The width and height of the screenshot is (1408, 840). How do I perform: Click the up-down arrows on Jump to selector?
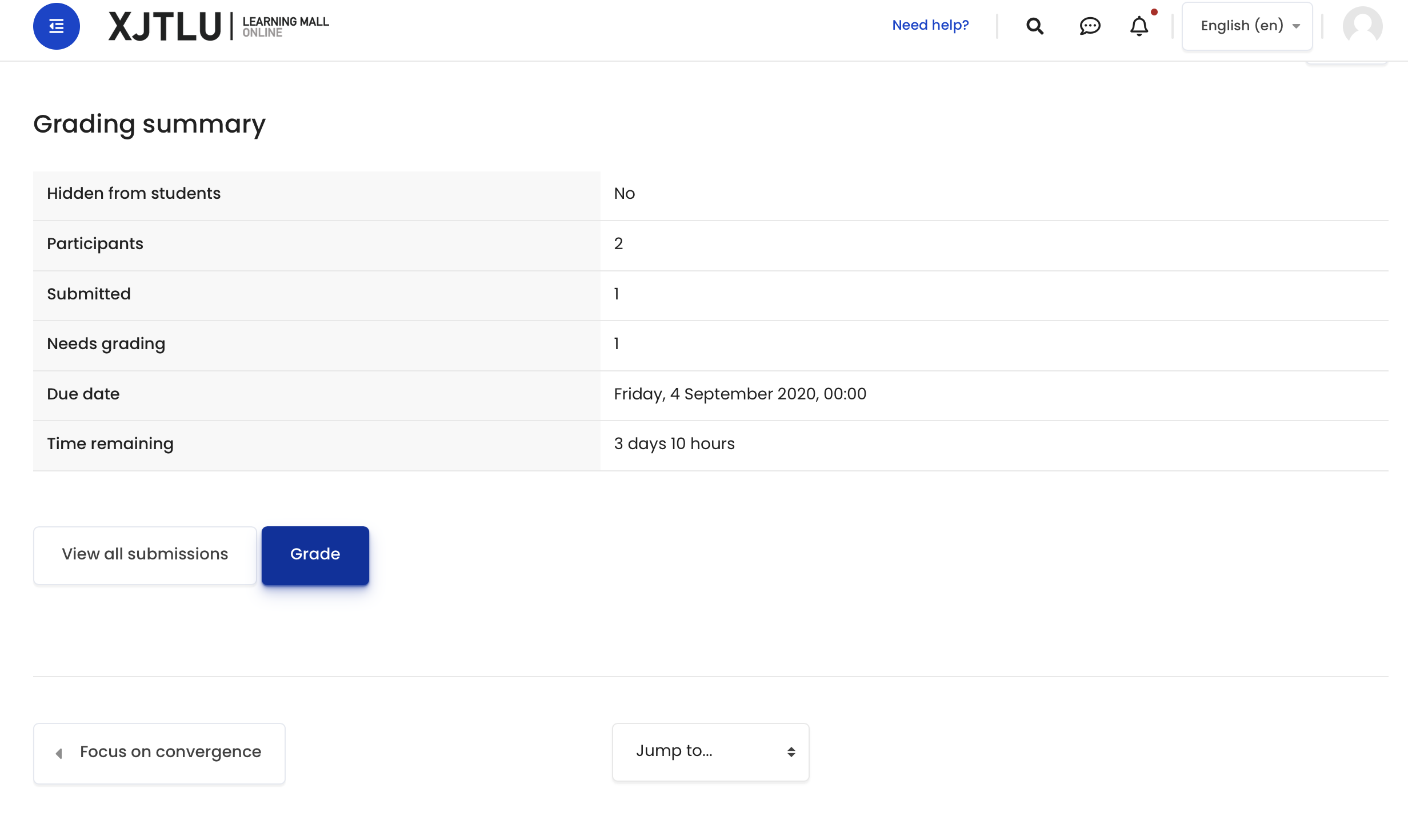791,751
